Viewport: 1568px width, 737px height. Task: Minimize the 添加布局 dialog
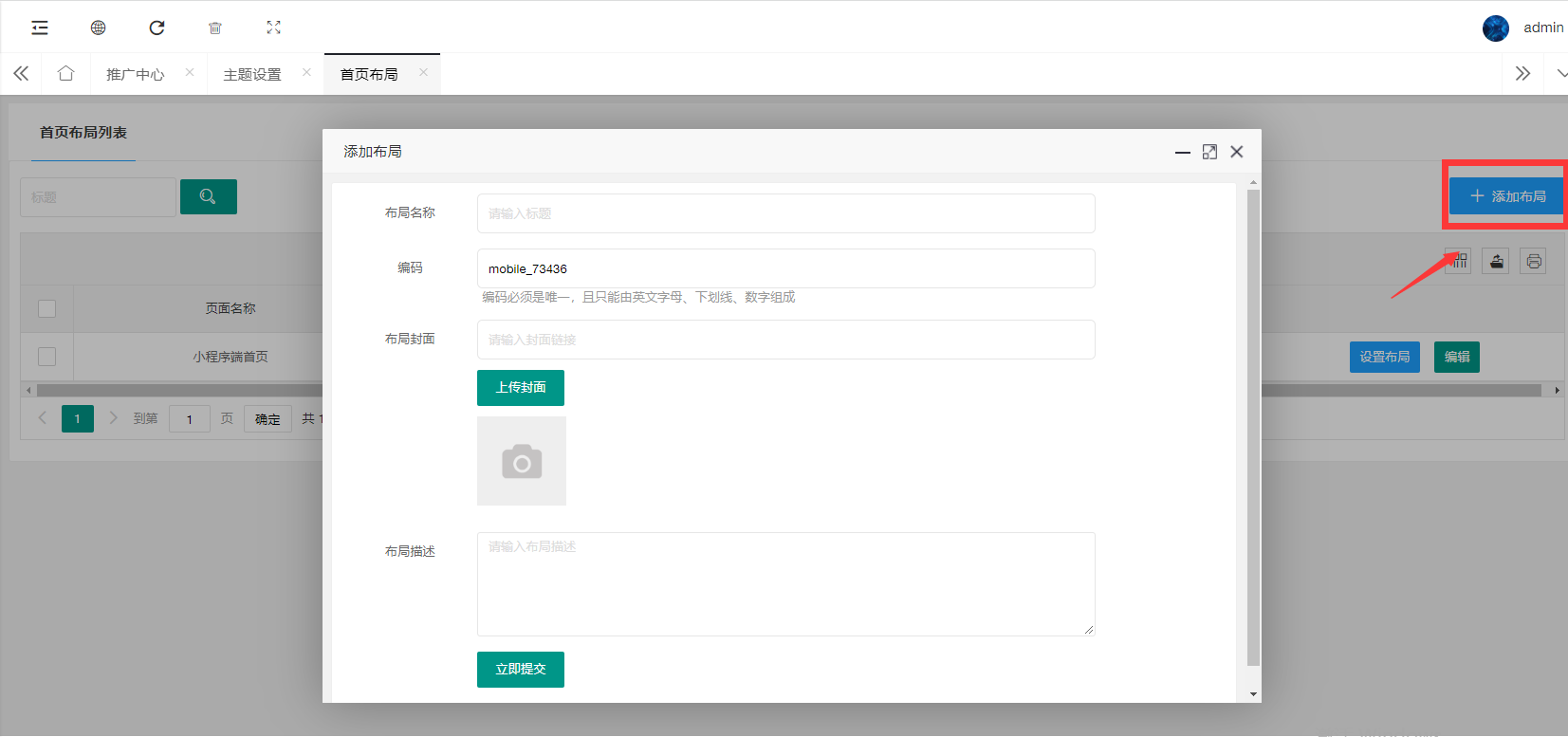coord(1183,152)
